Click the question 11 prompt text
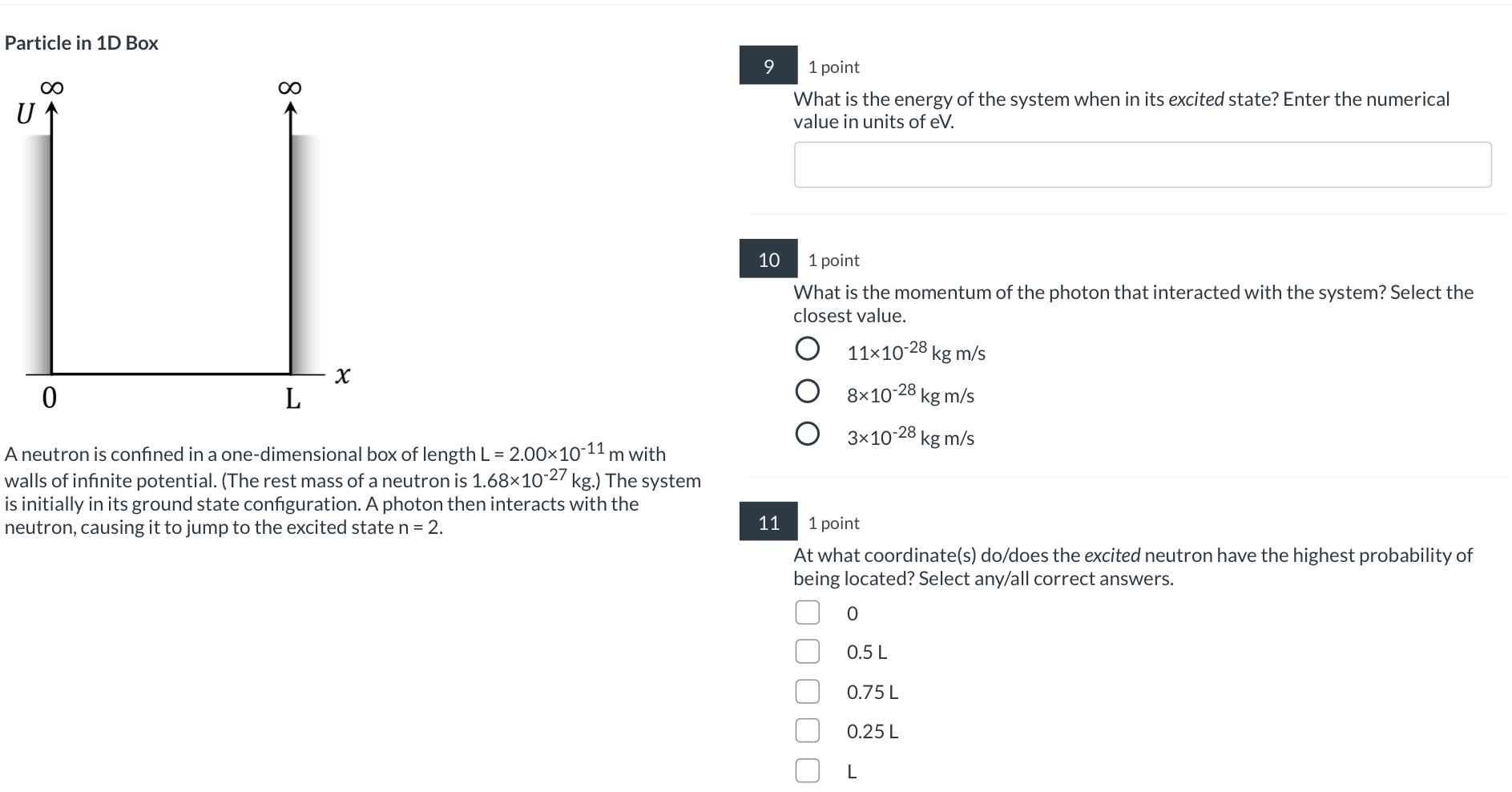This screenshot has height=792, width=1512. click(1133, 567)
